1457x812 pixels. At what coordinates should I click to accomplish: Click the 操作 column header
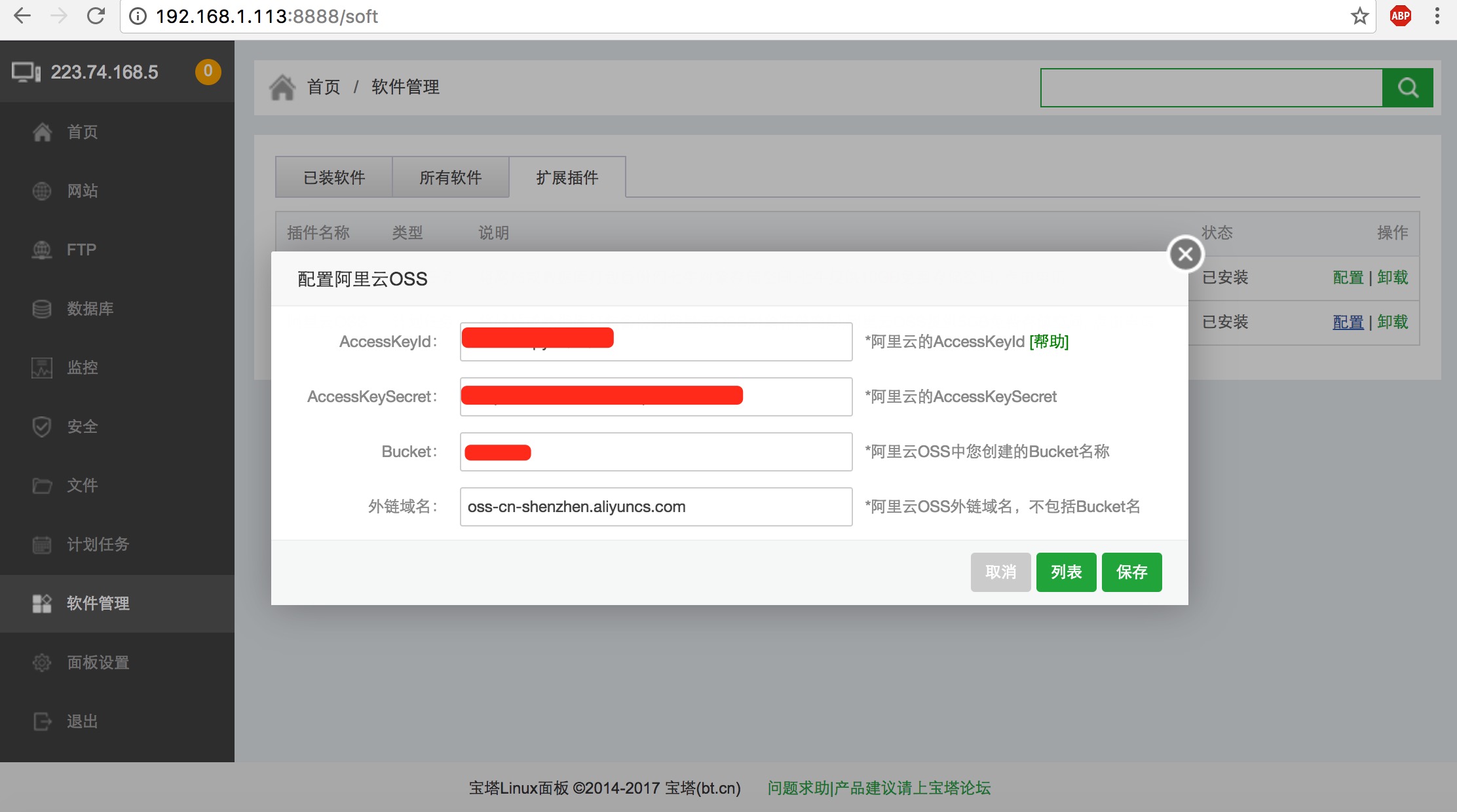(1393, 232)
